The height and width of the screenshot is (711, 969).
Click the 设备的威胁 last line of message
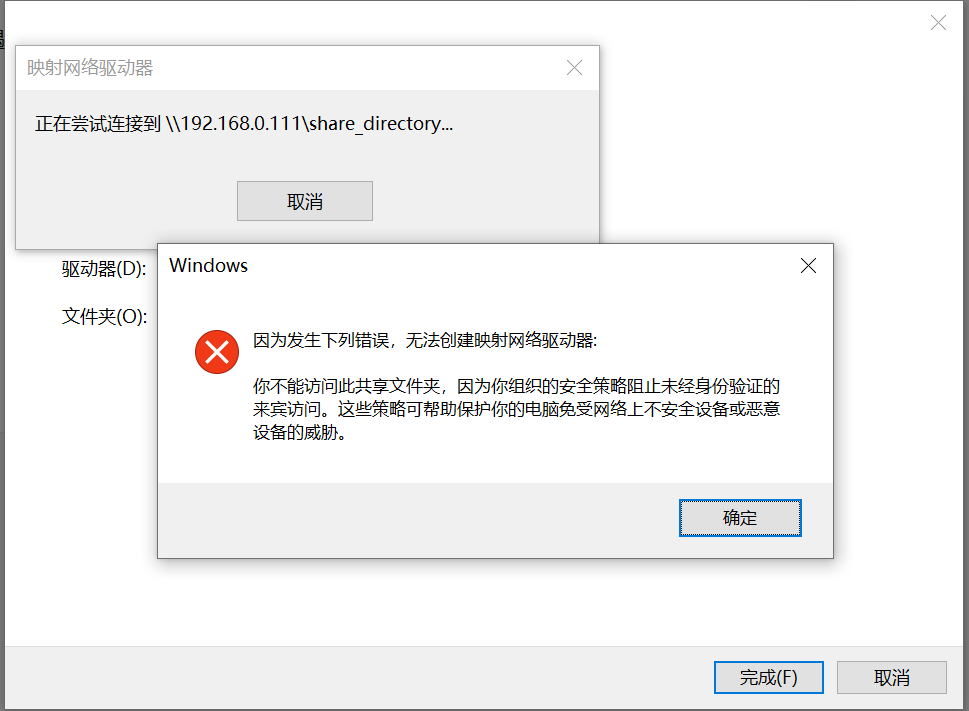(x=298, y=432)
